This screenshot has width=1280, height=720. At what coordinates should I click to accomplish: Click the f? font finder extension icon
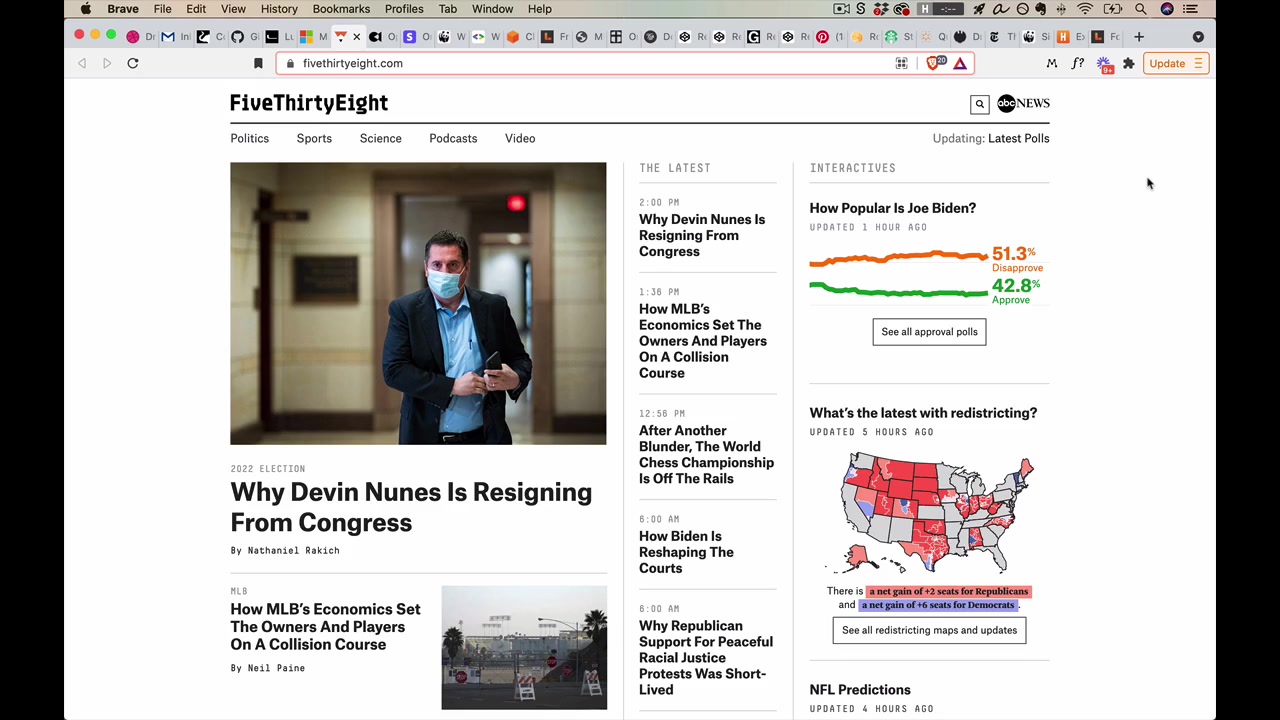[1077, 63]
